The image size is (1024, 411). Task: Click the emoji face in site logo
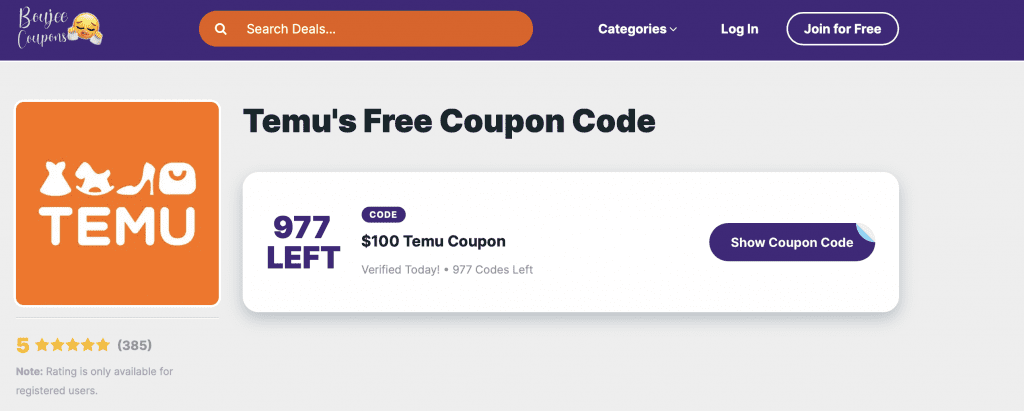[x=87, y=28]
